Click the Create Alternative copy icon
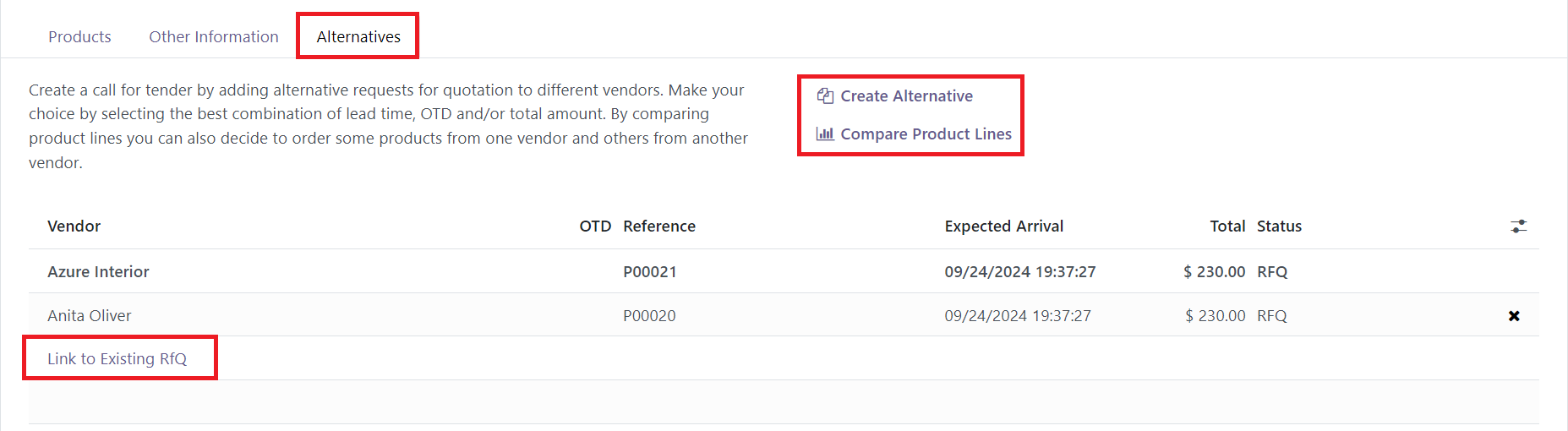The height and width of the screenshot is (431, 1568). coord(825,95)
